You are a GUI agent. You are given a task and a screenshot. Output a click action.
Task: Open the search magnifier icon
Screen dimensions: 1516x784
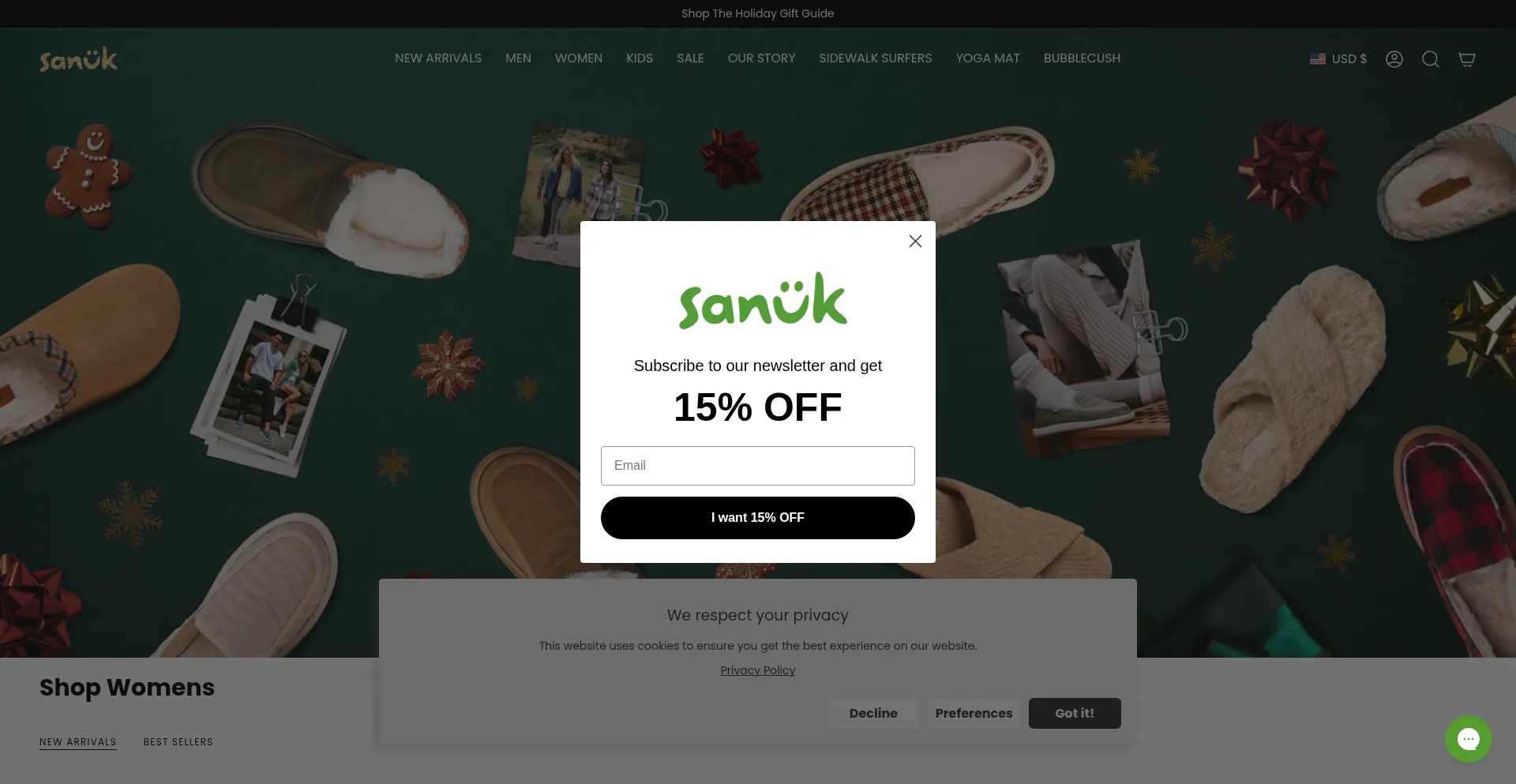1431,59
